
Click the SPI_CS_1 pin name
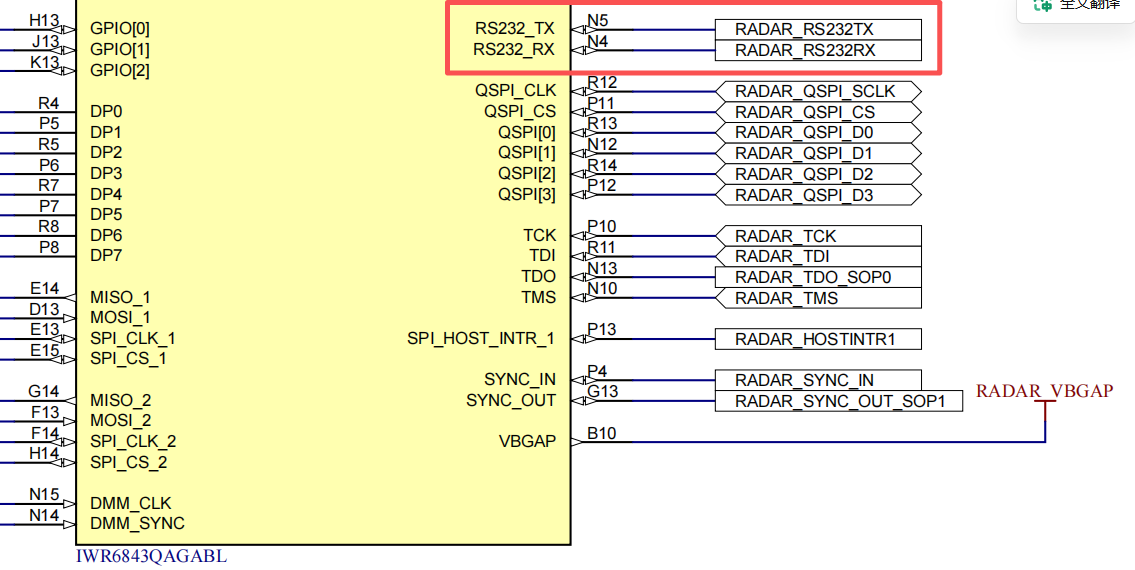pyautogui.click(x=129, y=359)
